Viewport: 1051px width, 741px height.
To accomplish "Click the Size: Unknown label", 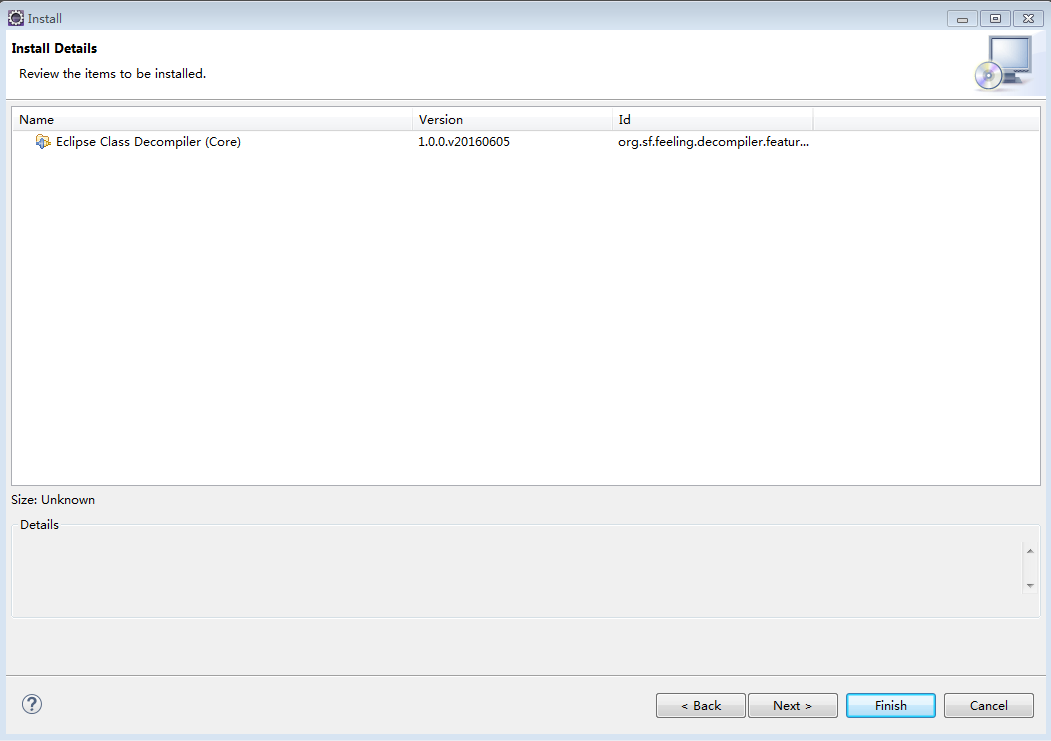I will pos(53,500).
